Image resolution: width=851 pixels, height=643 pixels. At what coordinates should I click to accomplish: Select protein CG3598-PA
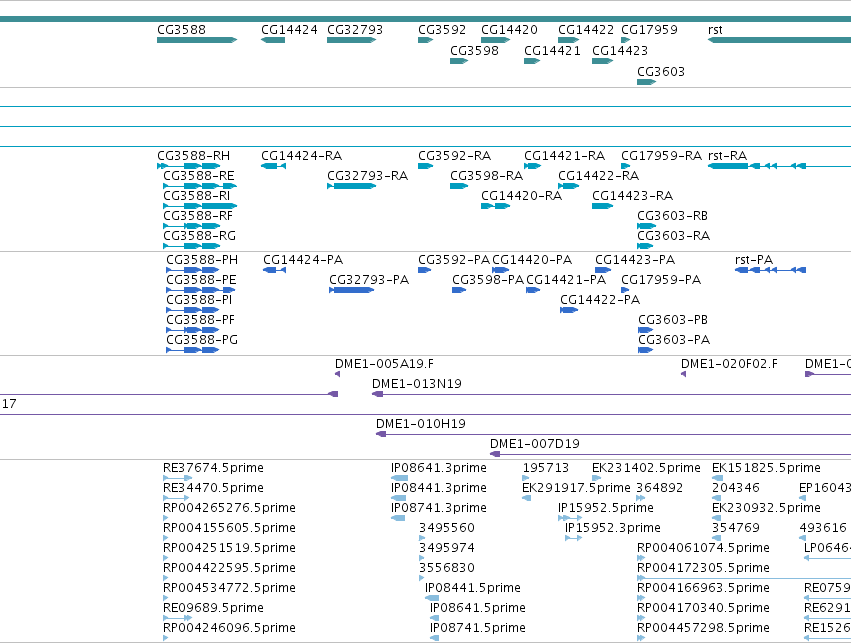(x=459, y=290)
